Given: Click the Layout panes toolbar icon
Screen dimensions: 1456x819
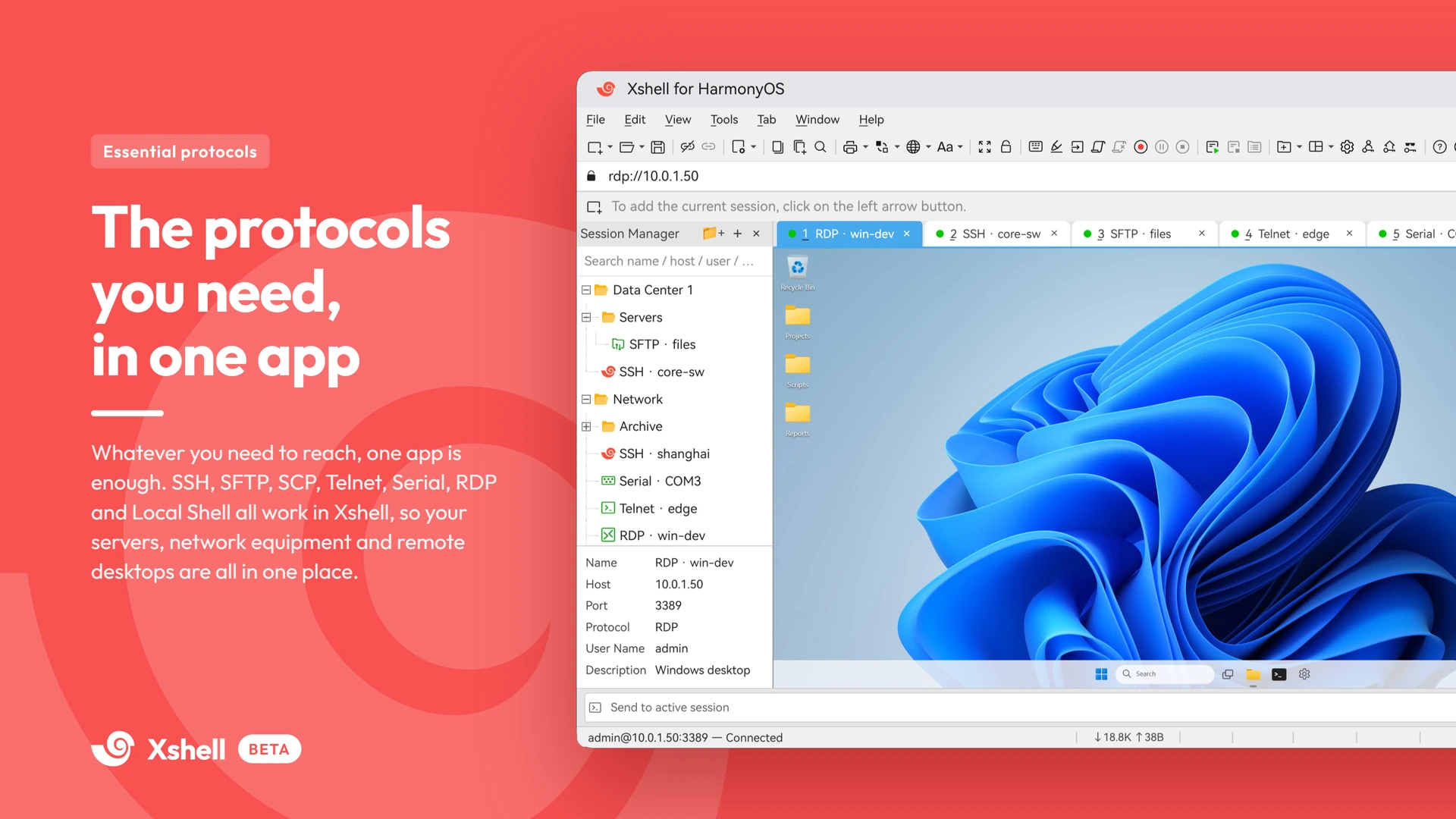Looking at the screenshot, I should [x=1316, y=147].
